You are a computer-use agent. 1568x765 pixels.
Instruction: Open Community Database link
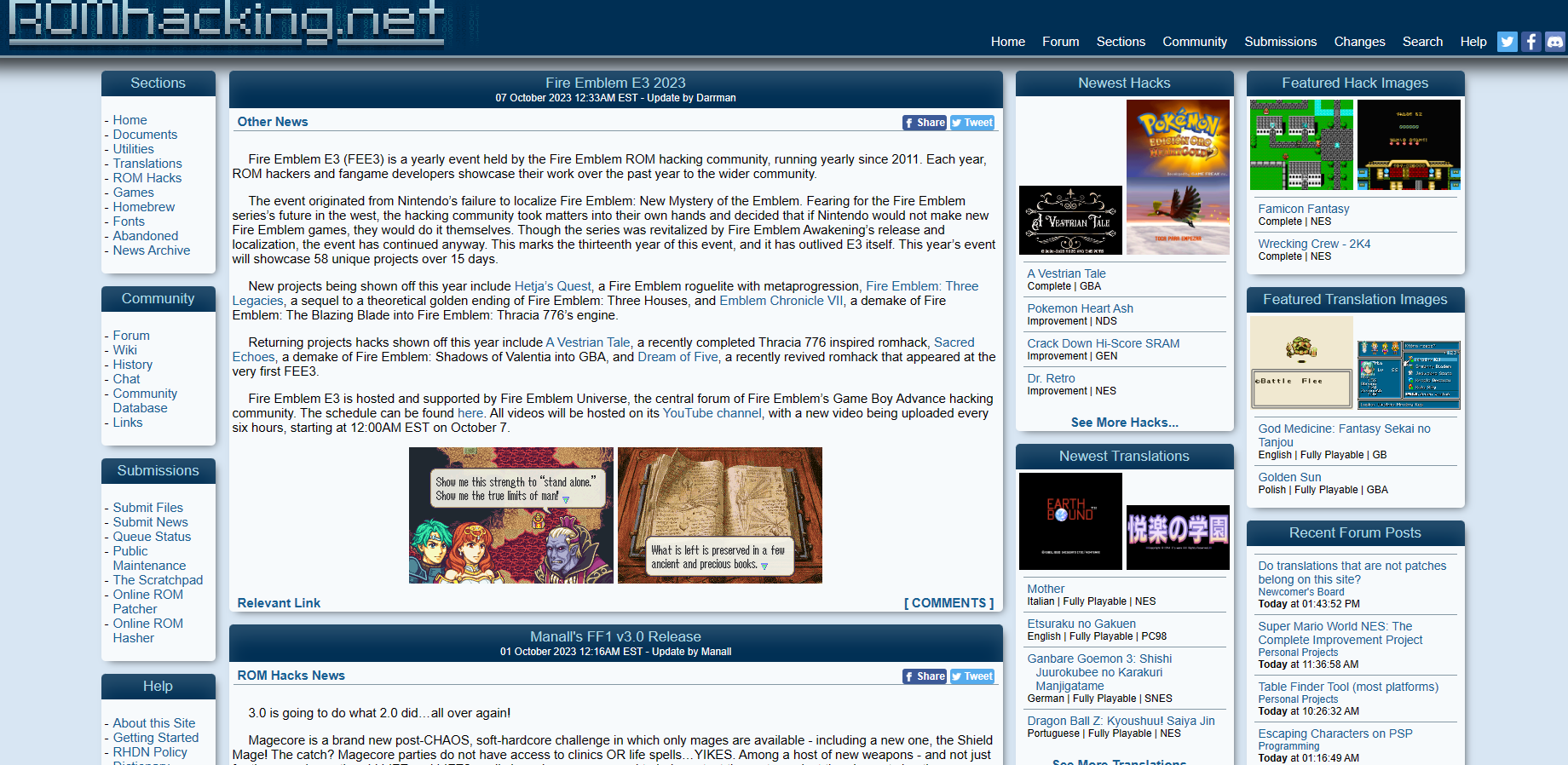pos(145,400)
